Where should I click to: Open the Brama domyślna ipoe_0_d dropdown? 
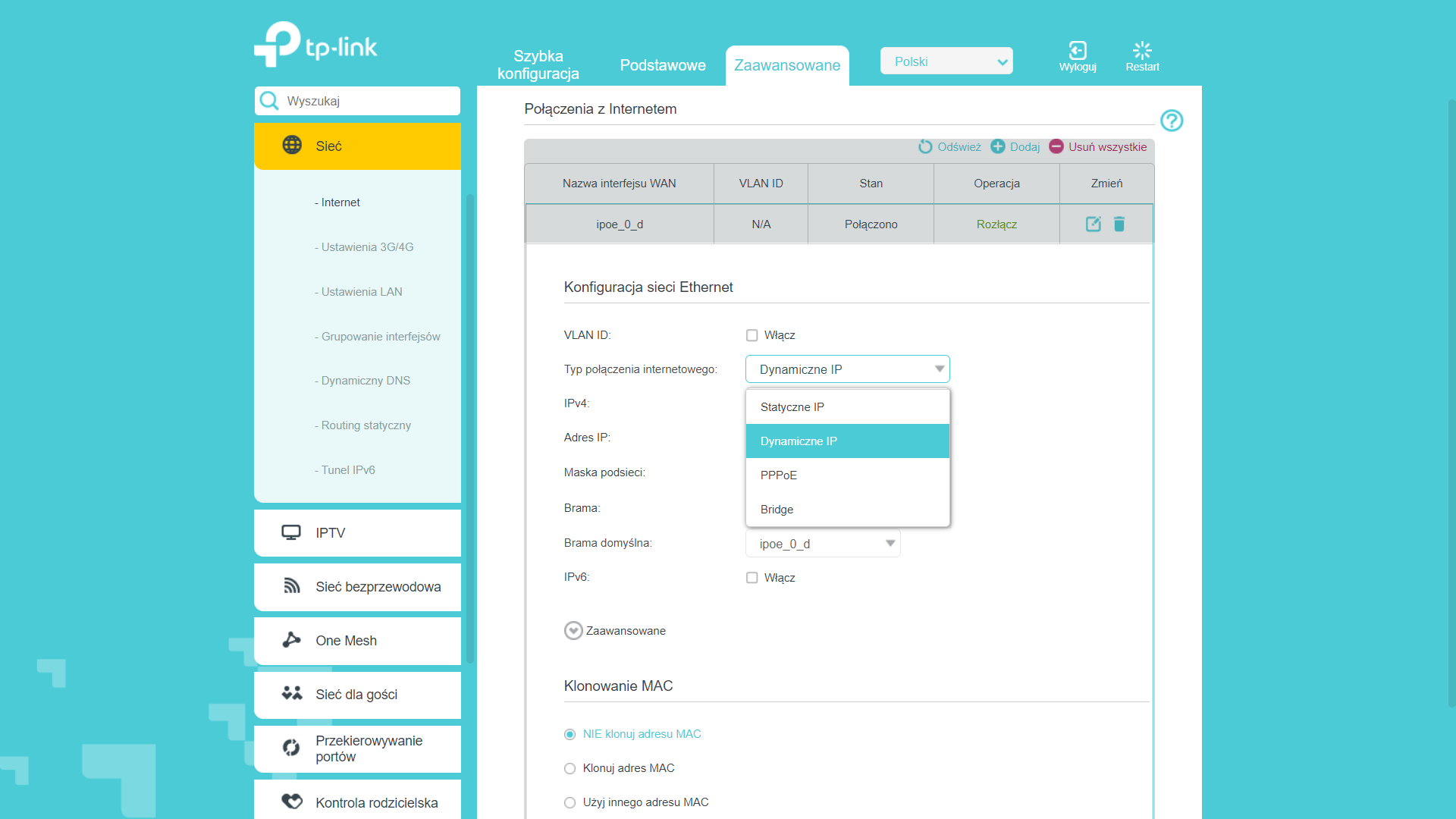824,544
